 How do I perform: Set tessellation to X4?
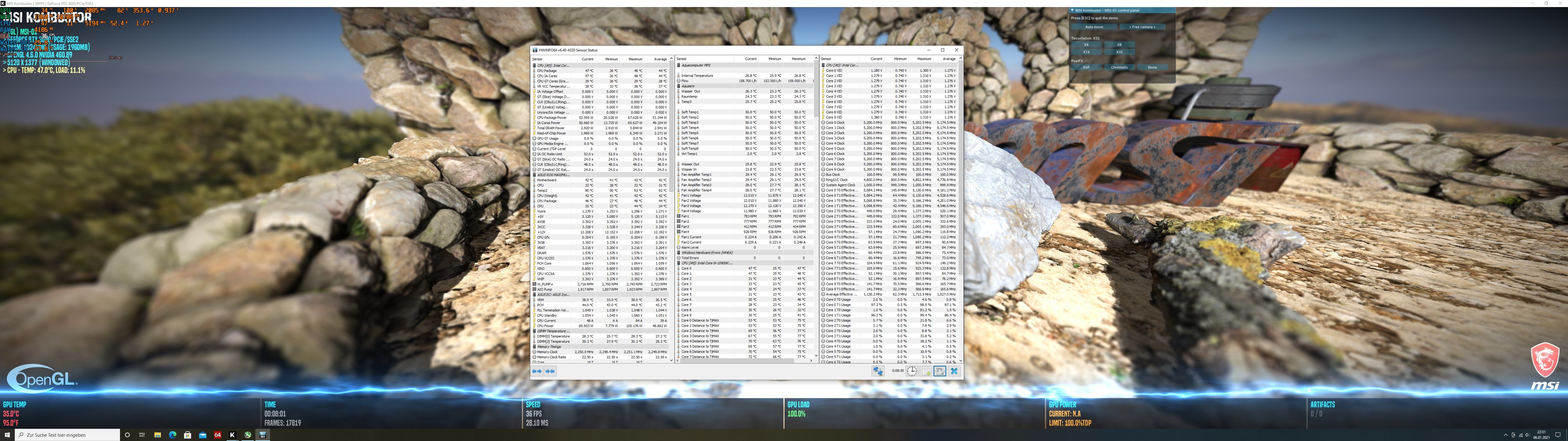[x=1086, y=44]
